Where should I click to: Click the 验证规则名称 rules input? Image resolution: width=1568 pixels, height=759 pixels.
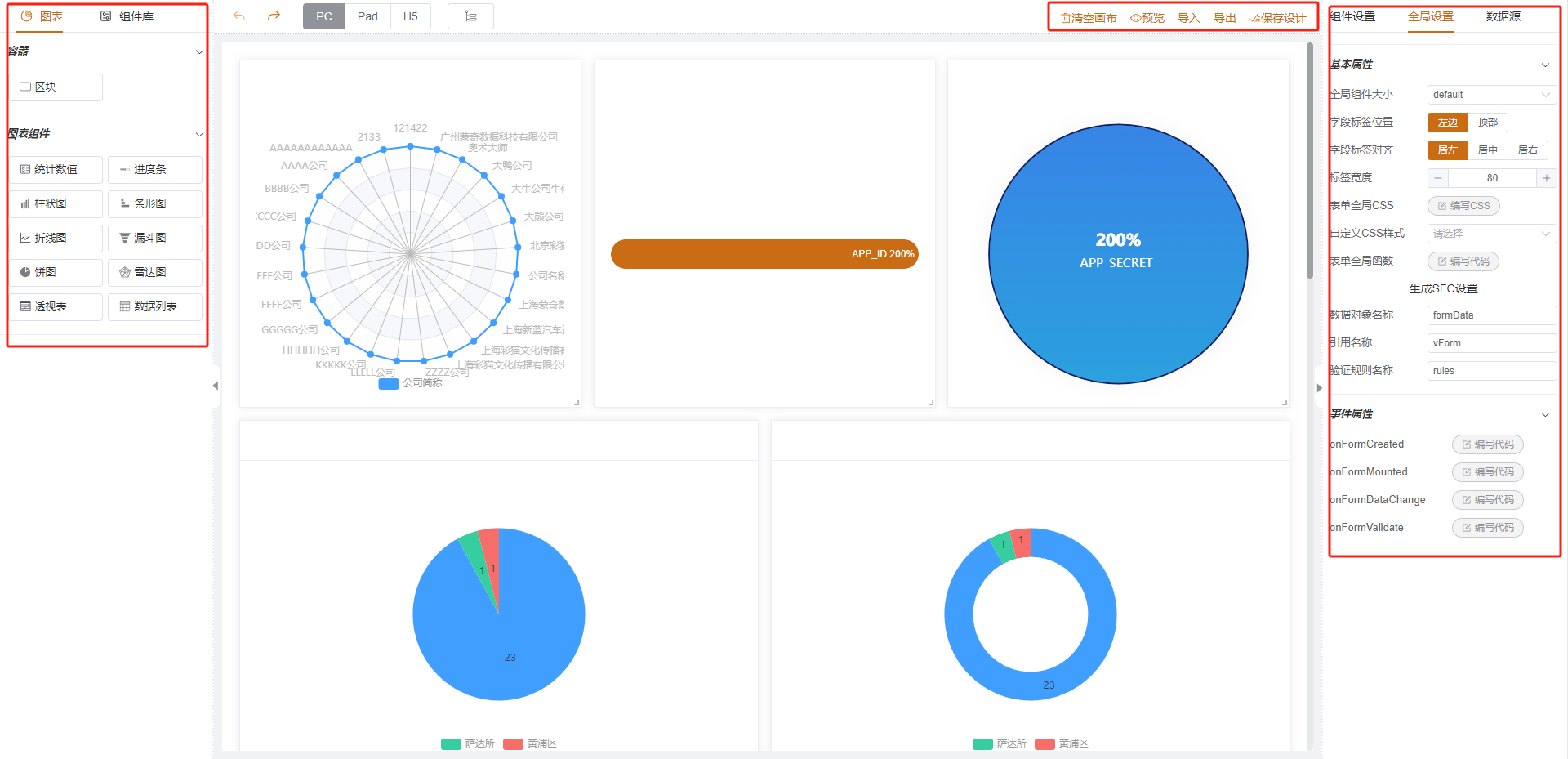(x=1492, y=371)
